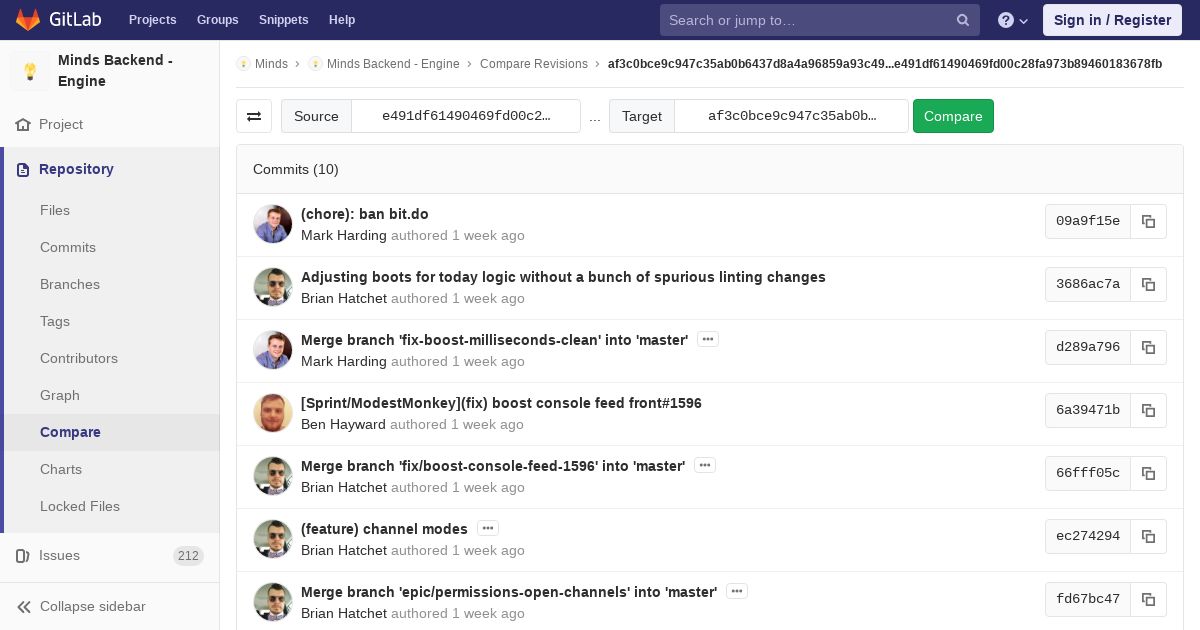This screenshot has height=630, width=1200.
Task: Open '(feature) channel modes' commit
Action: pyautogui.click(x=384, y=529)
